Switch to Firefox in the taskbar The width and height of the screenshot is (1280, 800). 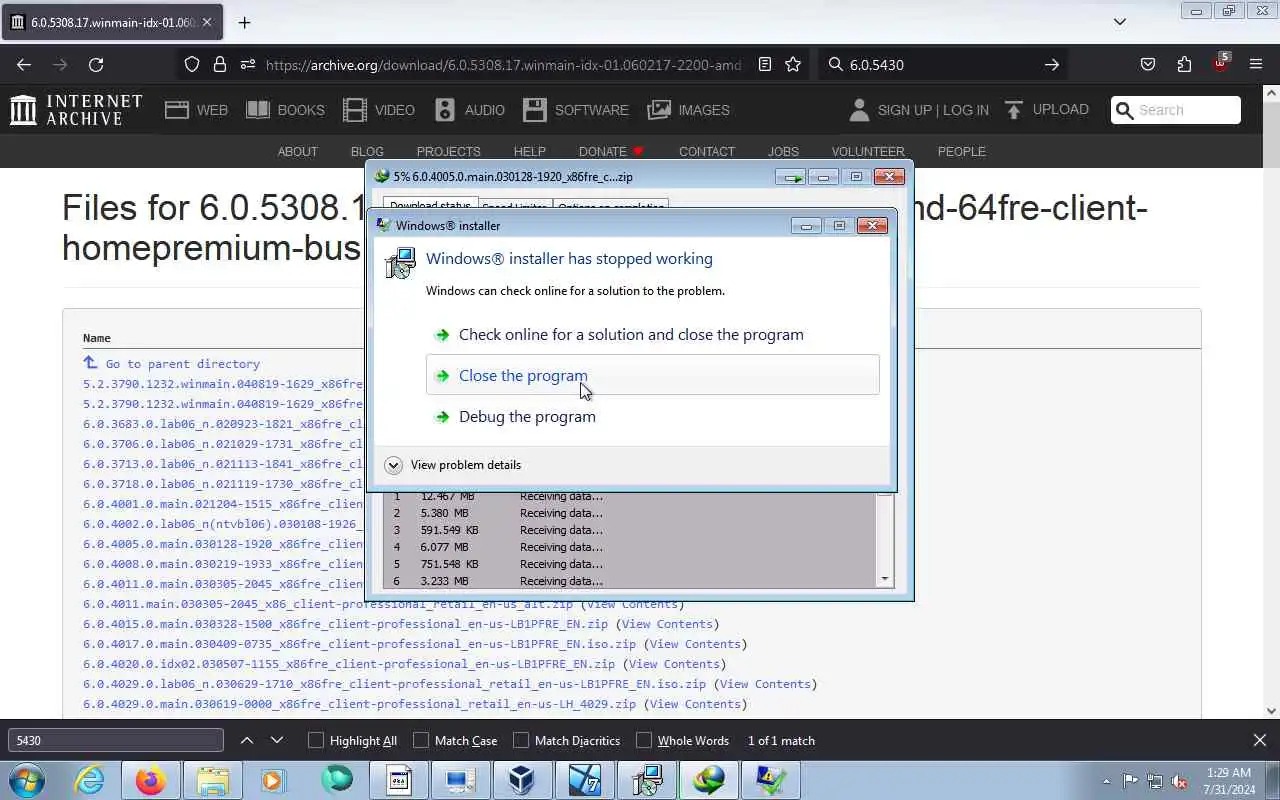pos(151,780)
